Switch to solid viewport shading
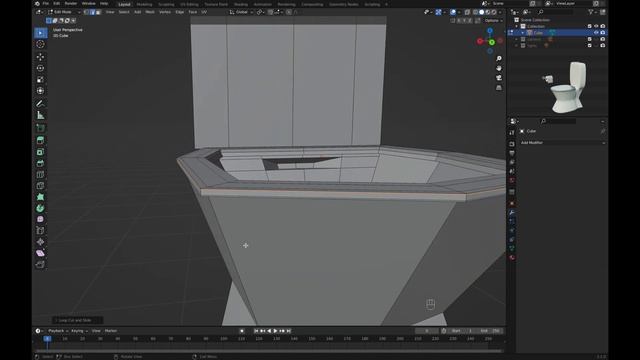640x360 pixels. (482, 12)
